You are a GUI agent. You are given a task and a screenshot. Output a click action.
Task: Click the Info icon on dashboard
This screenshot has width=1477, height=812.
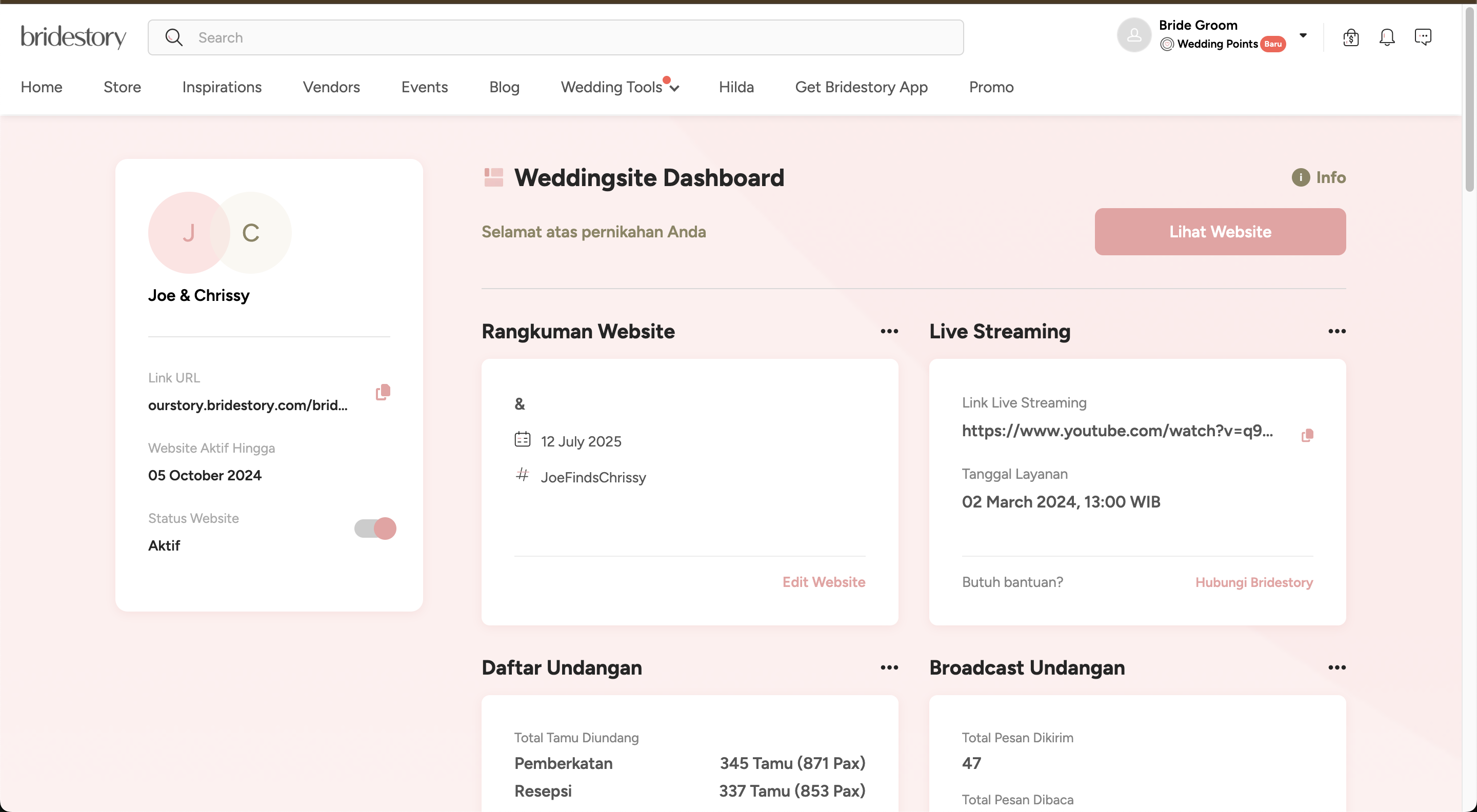[1301, 178]
